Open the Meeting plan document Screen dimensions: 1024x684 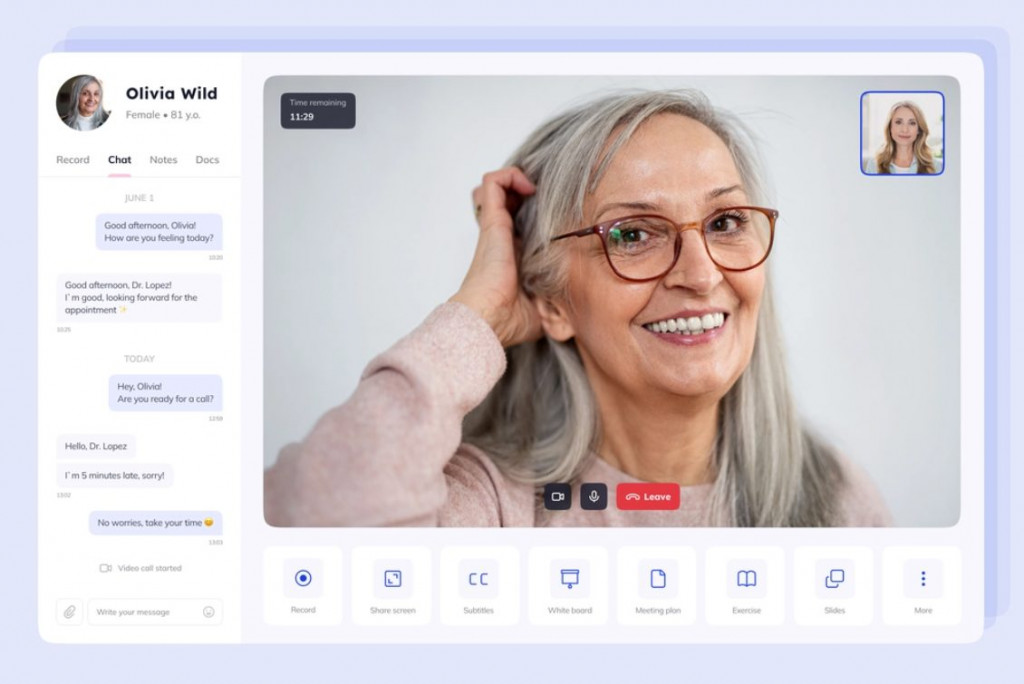tap(656, 580)
